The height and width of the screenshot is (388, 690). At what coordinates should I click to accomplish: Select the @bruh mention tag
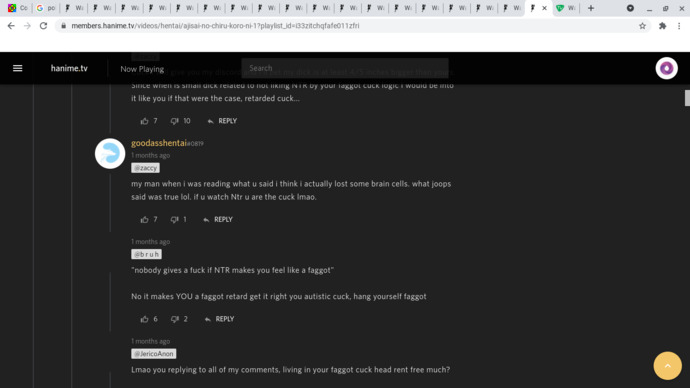[x=147, y=254]
